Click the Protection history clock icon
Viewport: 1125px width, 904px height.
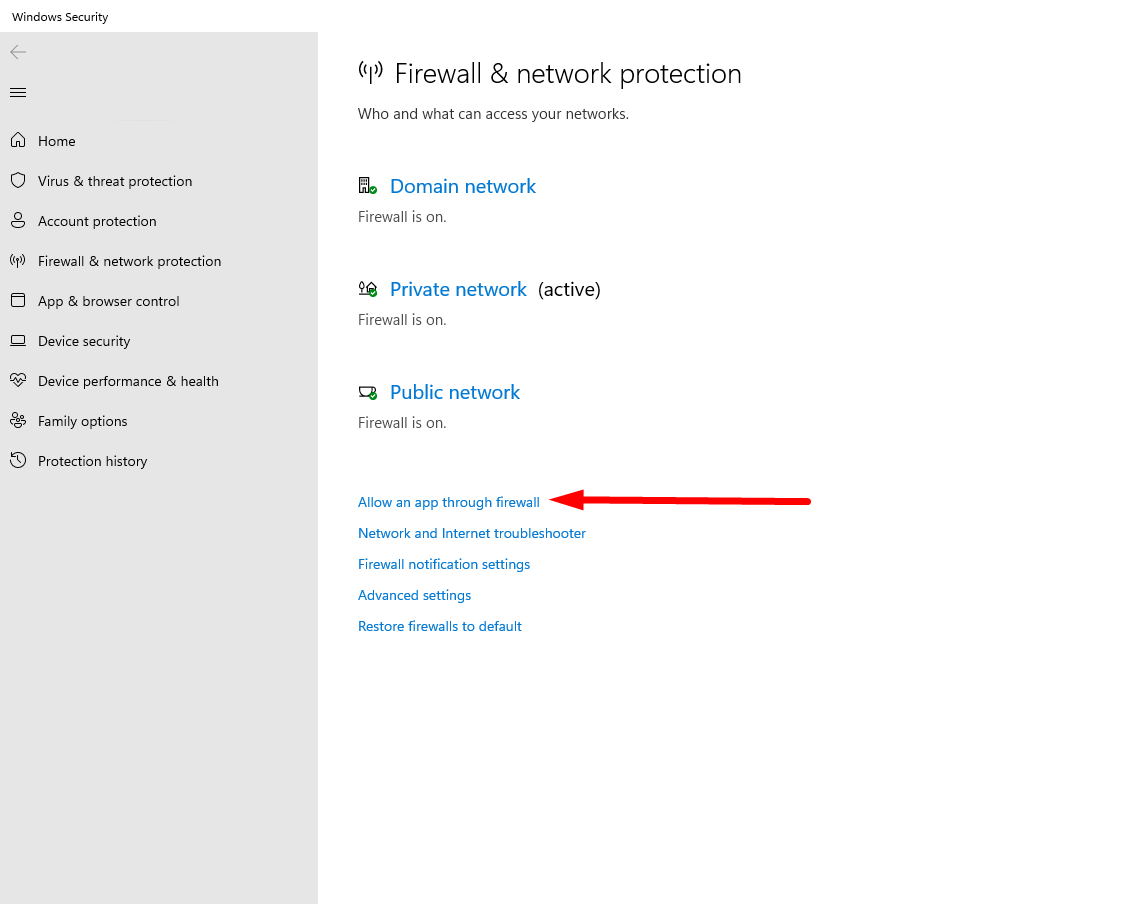pyautogui.click(x=17, y=461)
